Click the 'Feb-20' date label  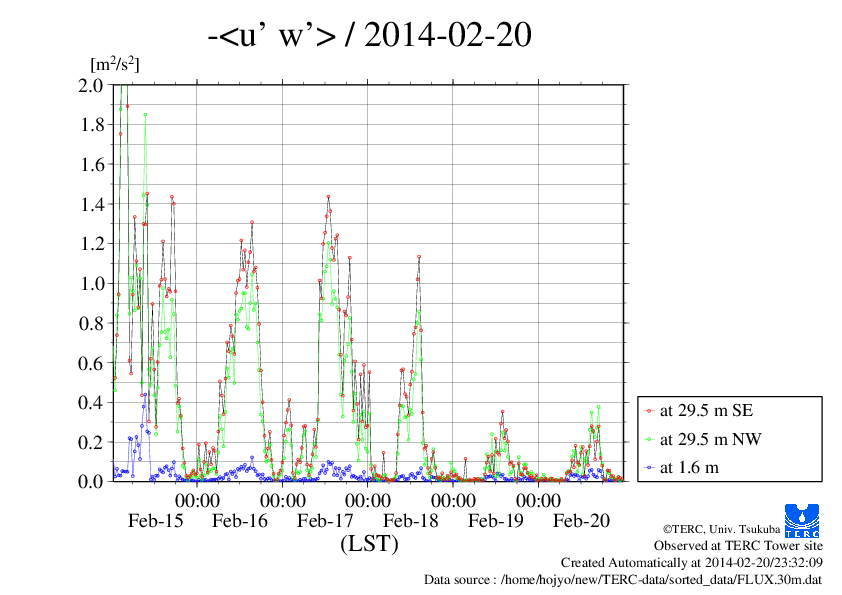[582, 520]
